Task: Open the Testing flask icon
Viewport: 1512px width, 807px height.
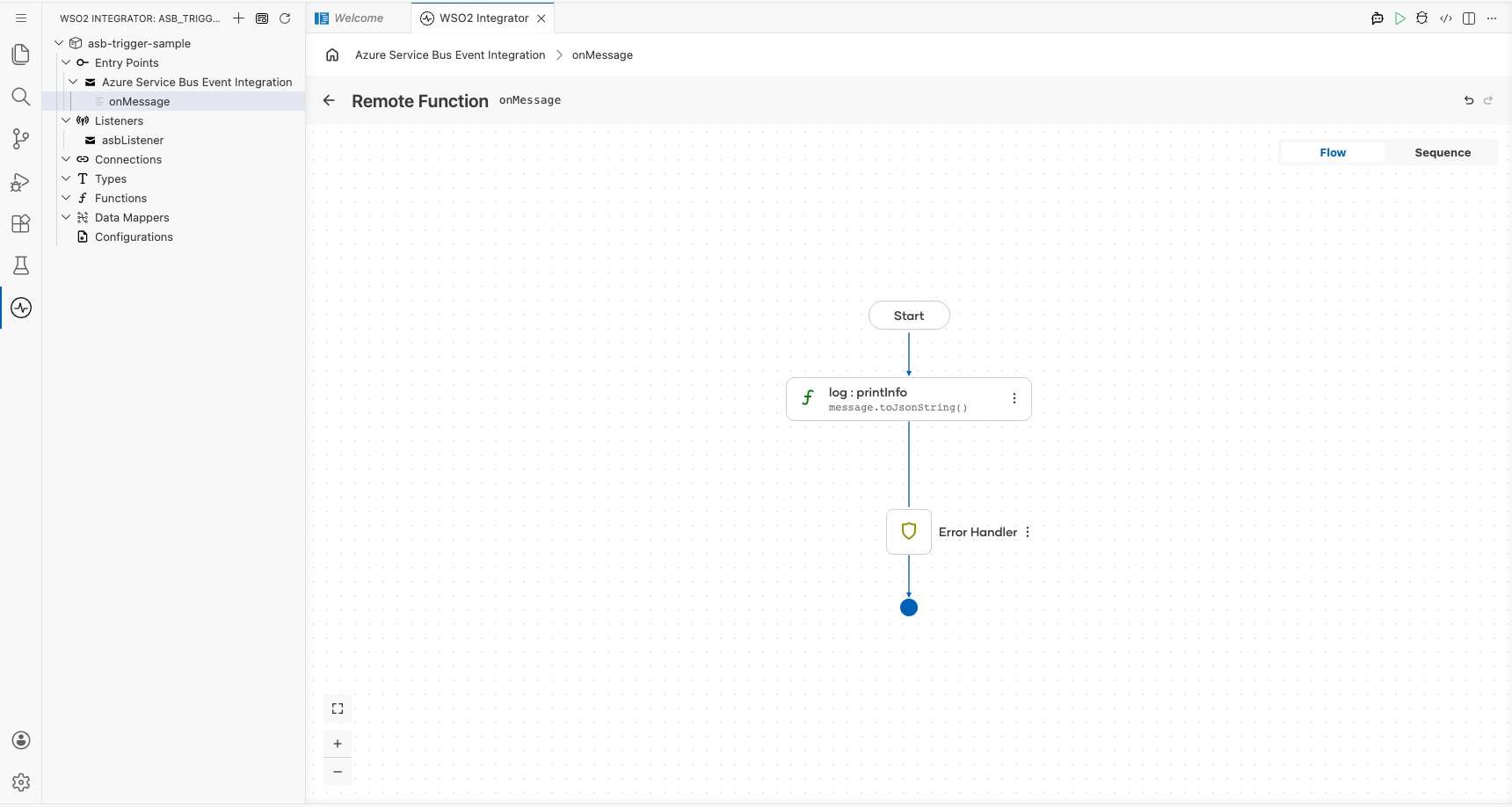Action: [21, 265]
